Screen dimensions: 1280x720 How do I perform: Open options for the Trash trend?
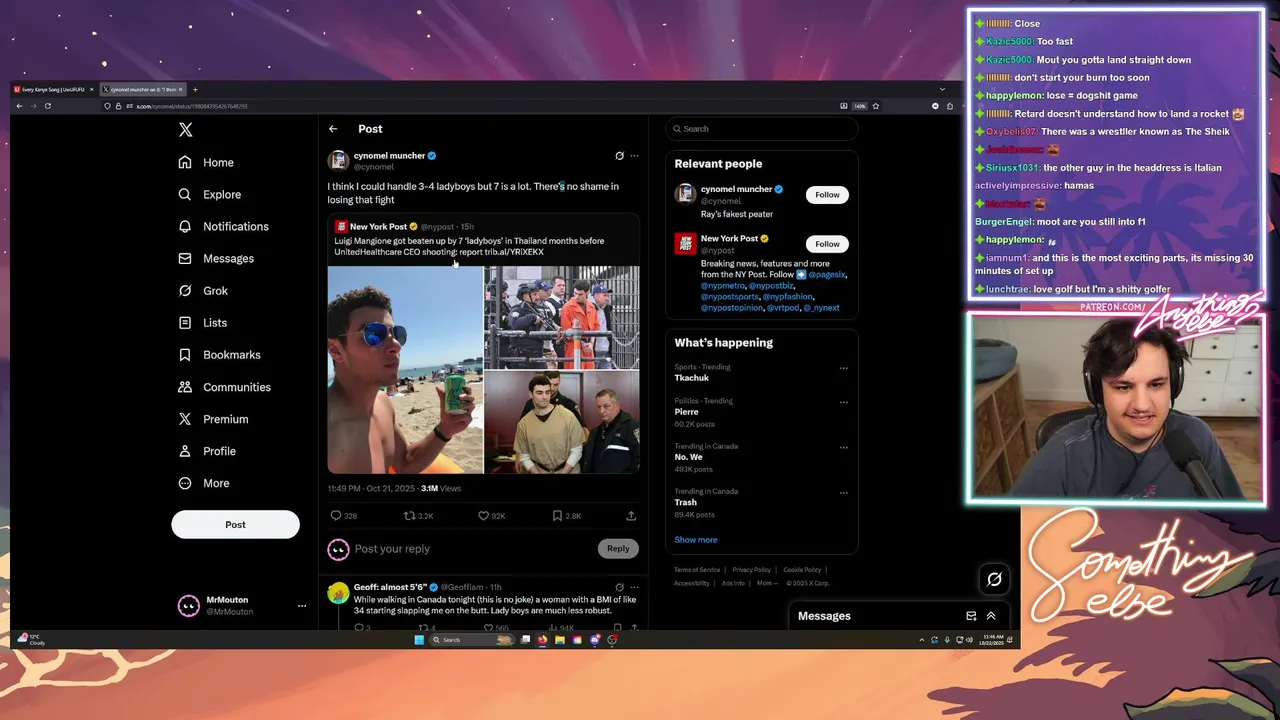[x=843, y=492]
